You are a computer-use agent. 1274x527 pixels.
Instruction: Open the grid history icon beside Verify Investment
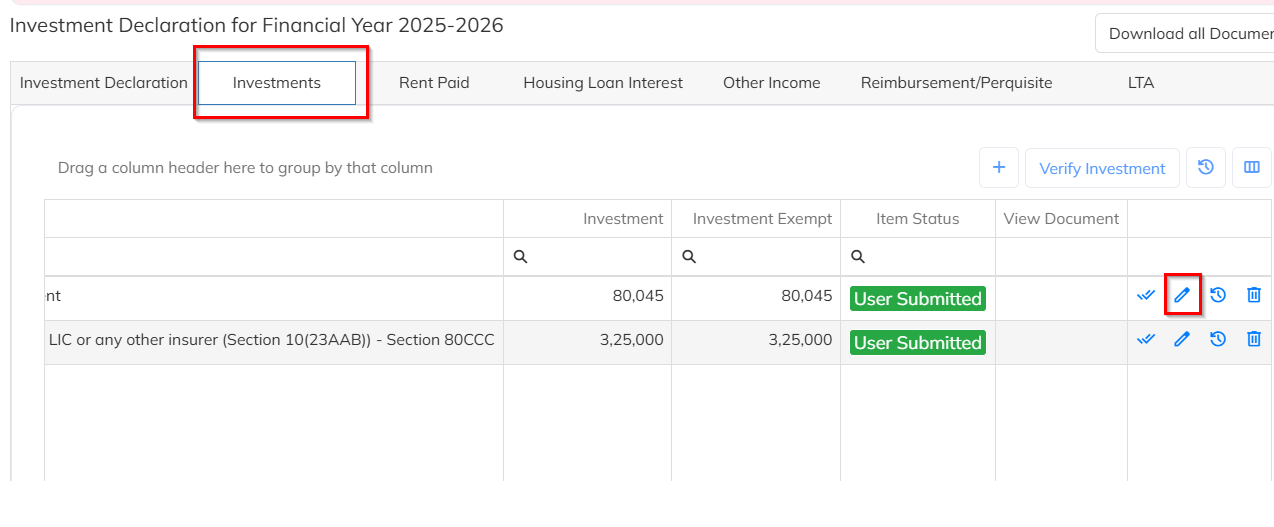click(x=1206, y=168)
